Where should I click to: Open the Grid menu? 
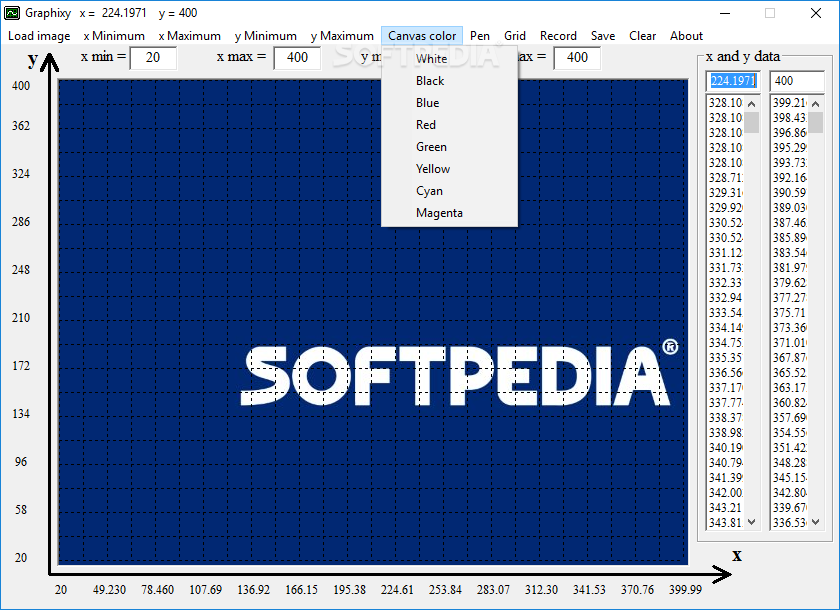click(x=515, y=36)
